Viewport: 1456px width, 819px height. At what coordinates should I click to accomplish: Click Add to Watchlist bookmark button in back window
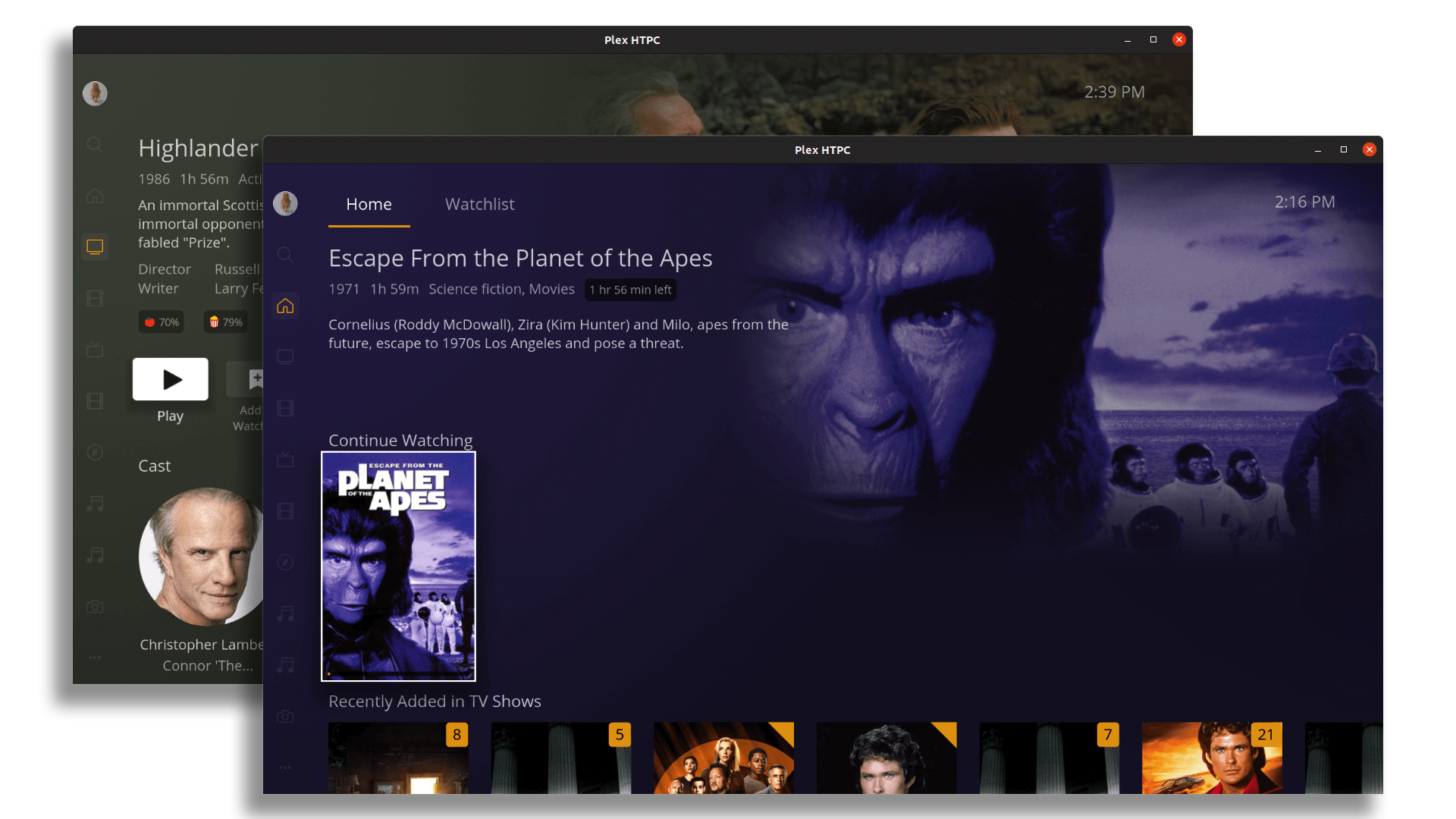246,379
